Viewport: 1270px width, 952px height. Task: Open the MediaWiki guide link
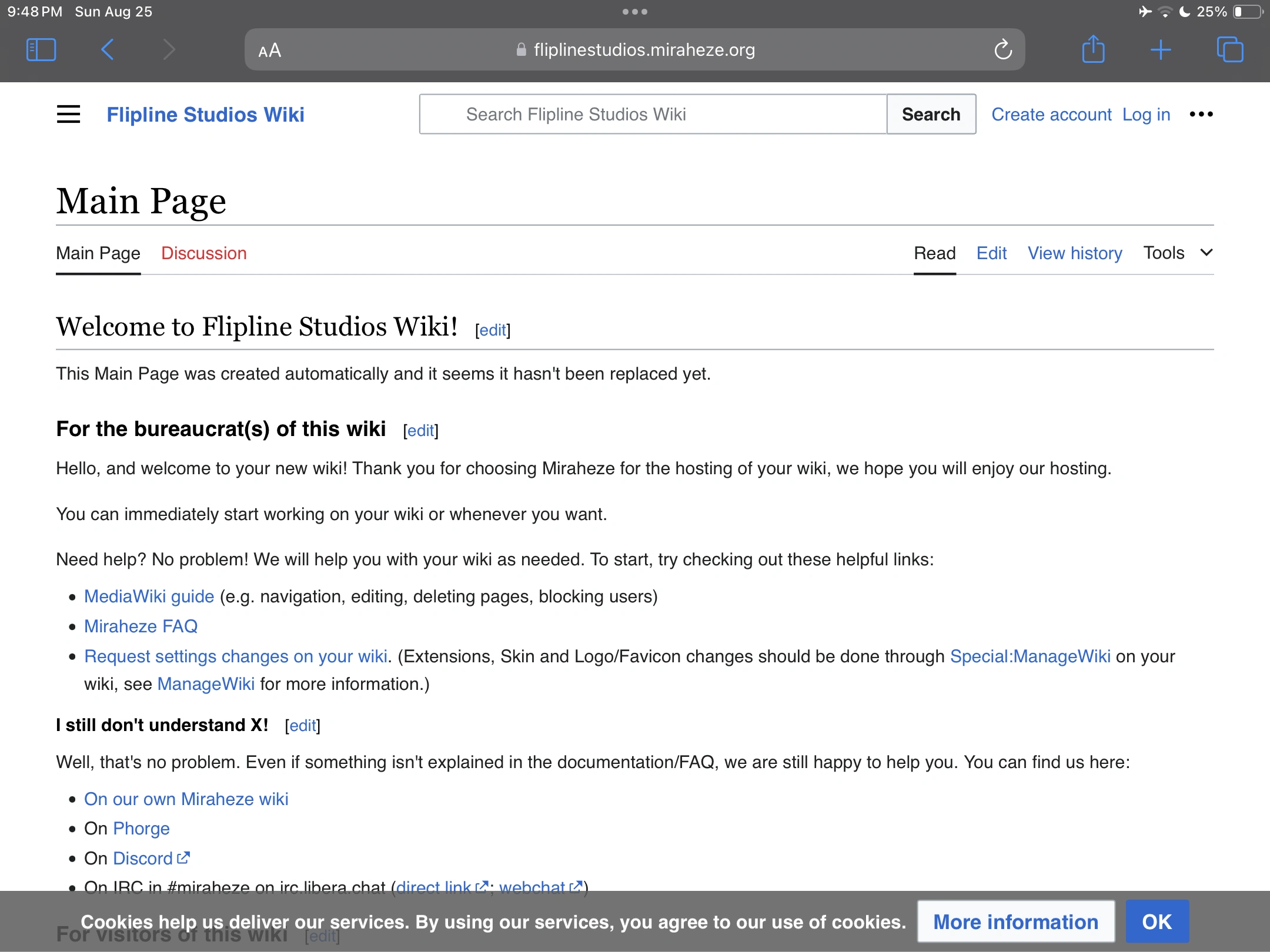point(149,596)
